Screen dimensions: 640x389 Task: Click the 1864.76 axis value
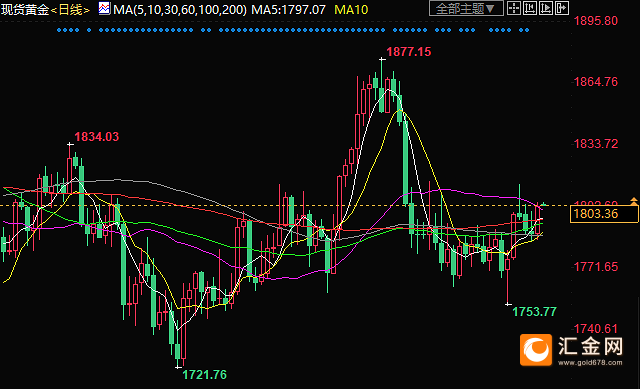[x=596, y=82]
